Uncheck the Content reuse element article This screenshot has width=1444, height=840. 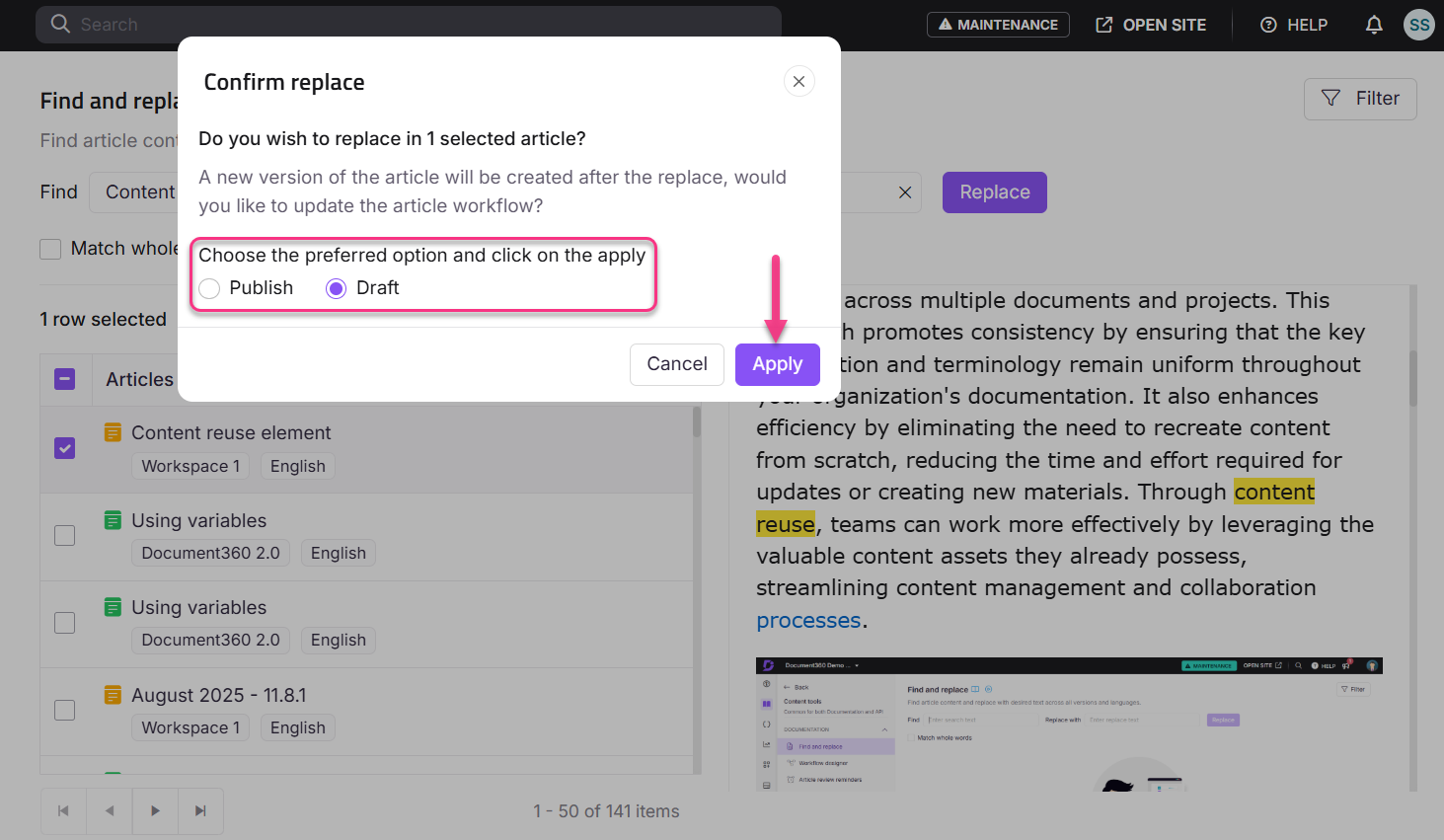coord(64,448)
